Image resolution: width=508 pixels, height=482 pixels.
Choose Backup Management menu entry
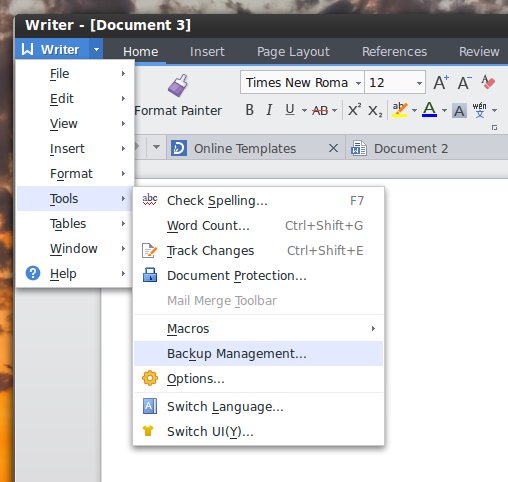pos(258,354)
